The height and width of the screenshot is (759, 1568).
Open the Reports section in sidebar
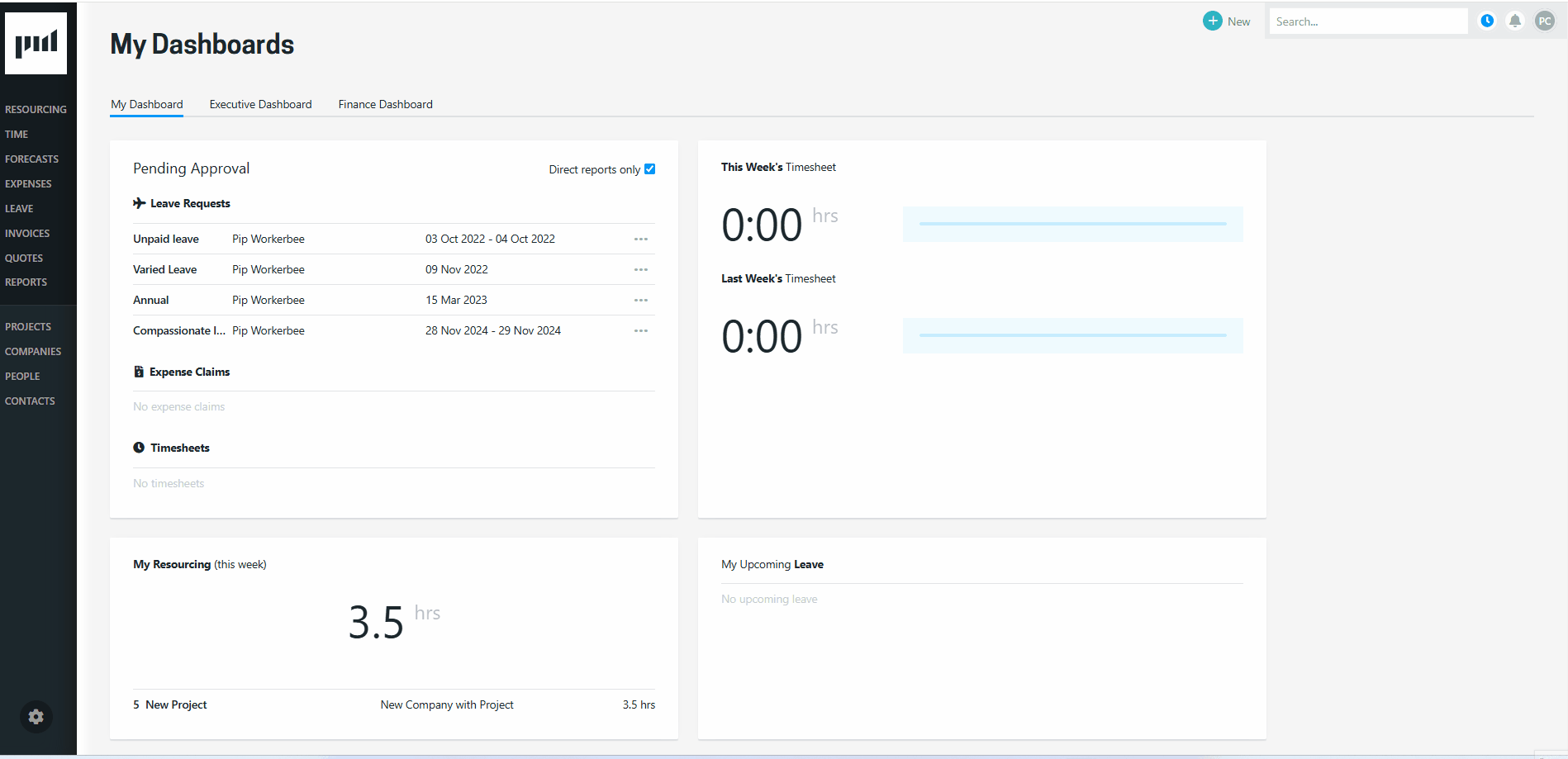[26, 282]
